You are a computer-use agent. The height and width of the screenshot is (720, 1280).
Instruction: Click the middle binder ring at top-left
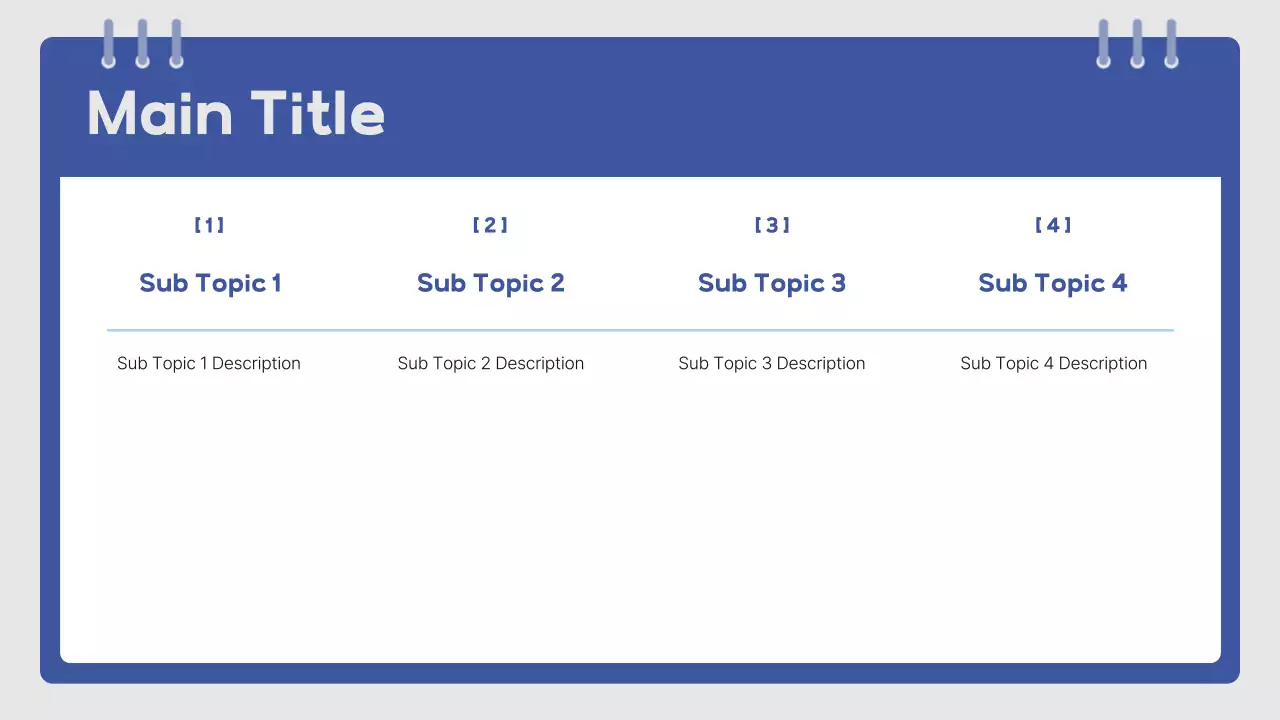tap(142, 43)
